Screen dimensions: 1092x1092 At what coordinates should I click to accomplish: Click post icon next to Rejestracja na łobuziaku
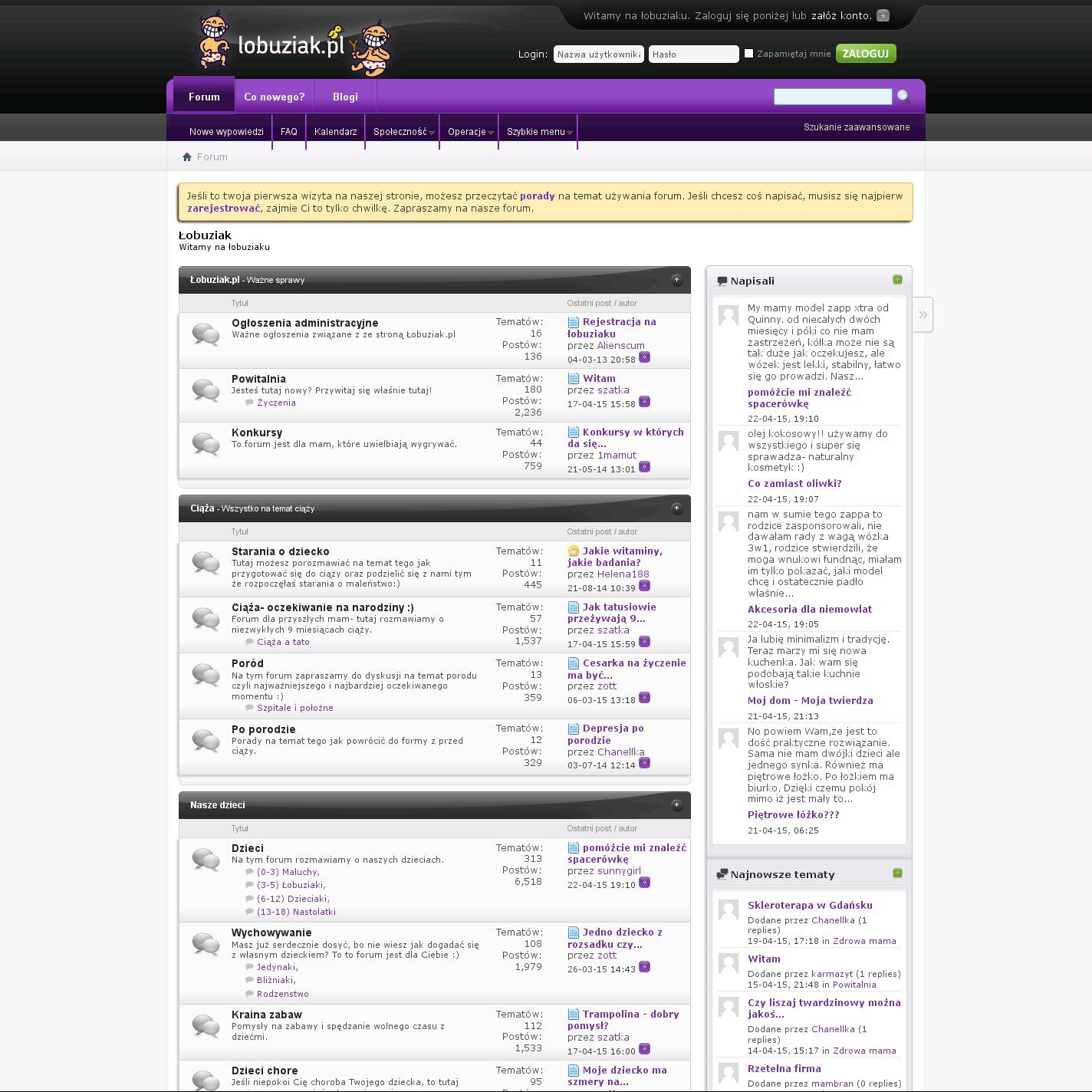(574, 322)
